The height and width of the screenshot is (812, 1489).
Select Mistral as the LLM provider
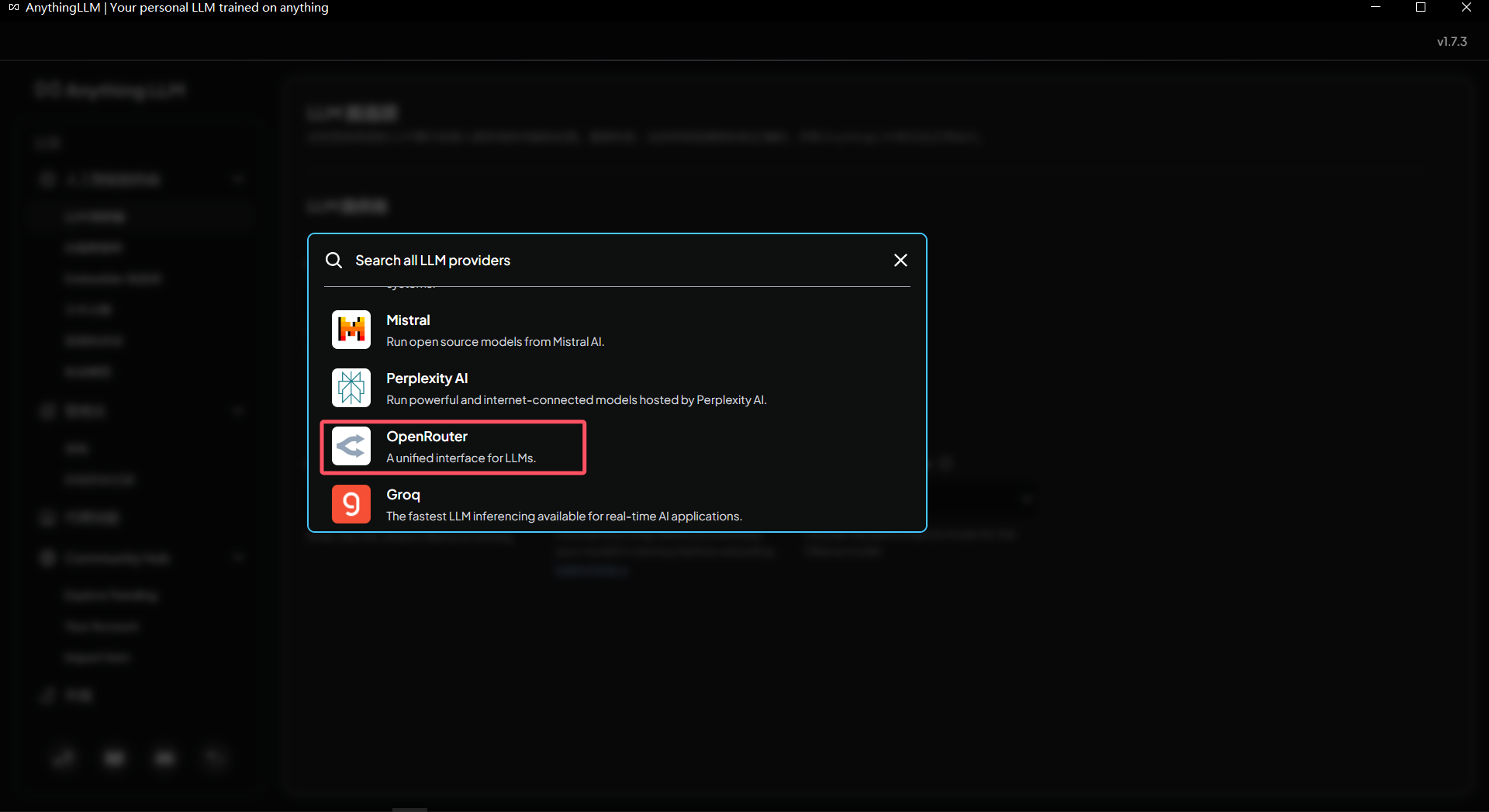tap(408, 320)
